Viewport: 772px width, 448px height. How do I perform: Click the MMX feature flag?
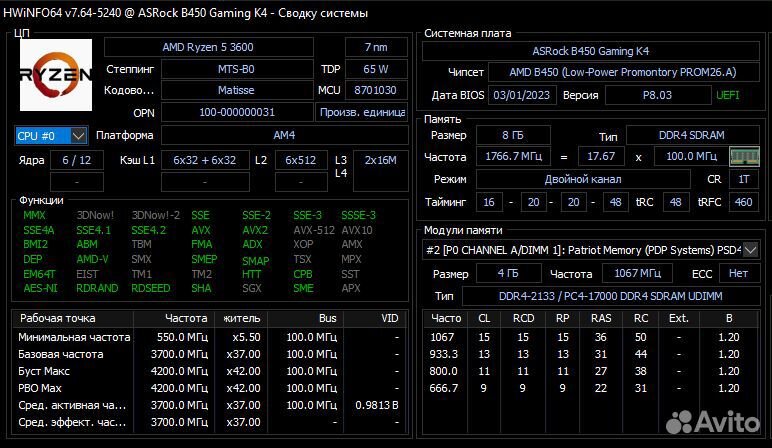pos(34,215)
